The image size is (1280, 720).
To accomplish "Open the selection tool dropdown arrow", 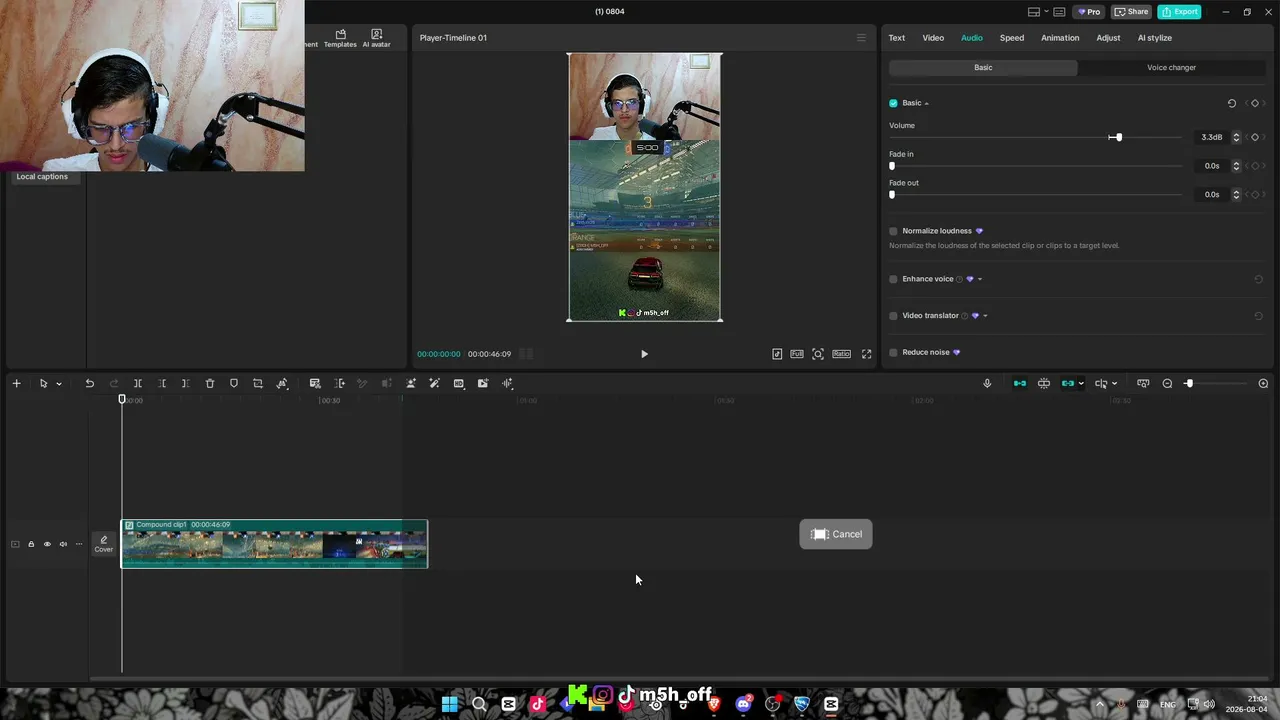I will tap(59, 384).
